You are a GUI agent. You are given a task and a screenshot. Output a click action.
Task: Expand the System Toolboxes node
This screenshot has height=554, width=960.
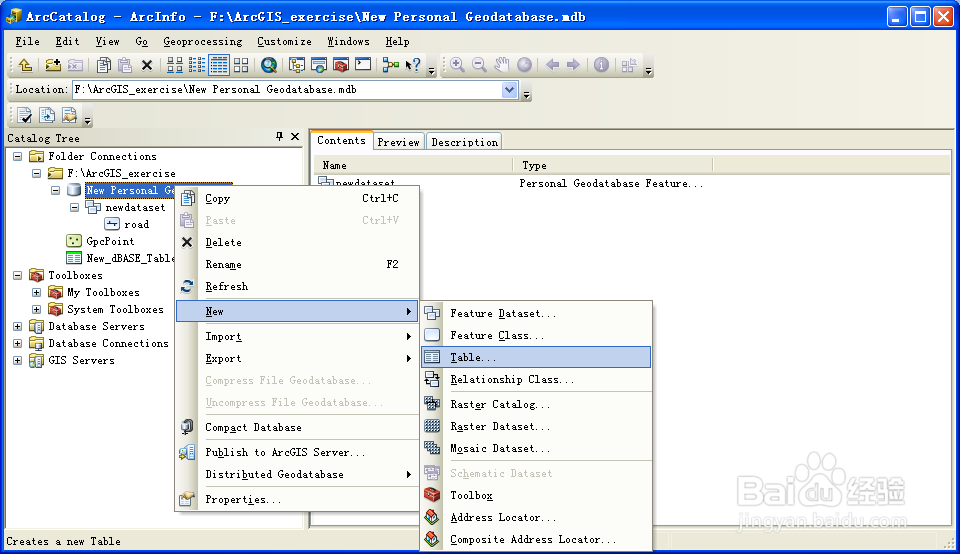point(37,310)
